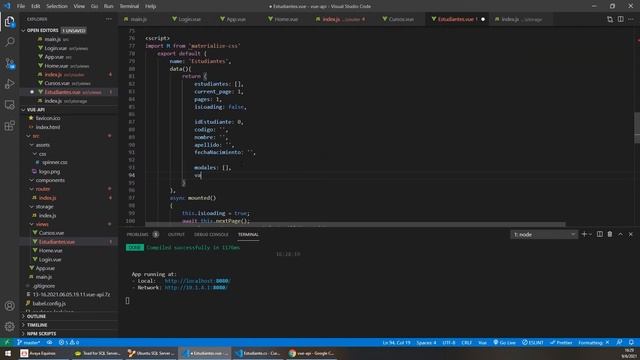
Task: Click the errors and warnings counter
Action: [69, 342]
